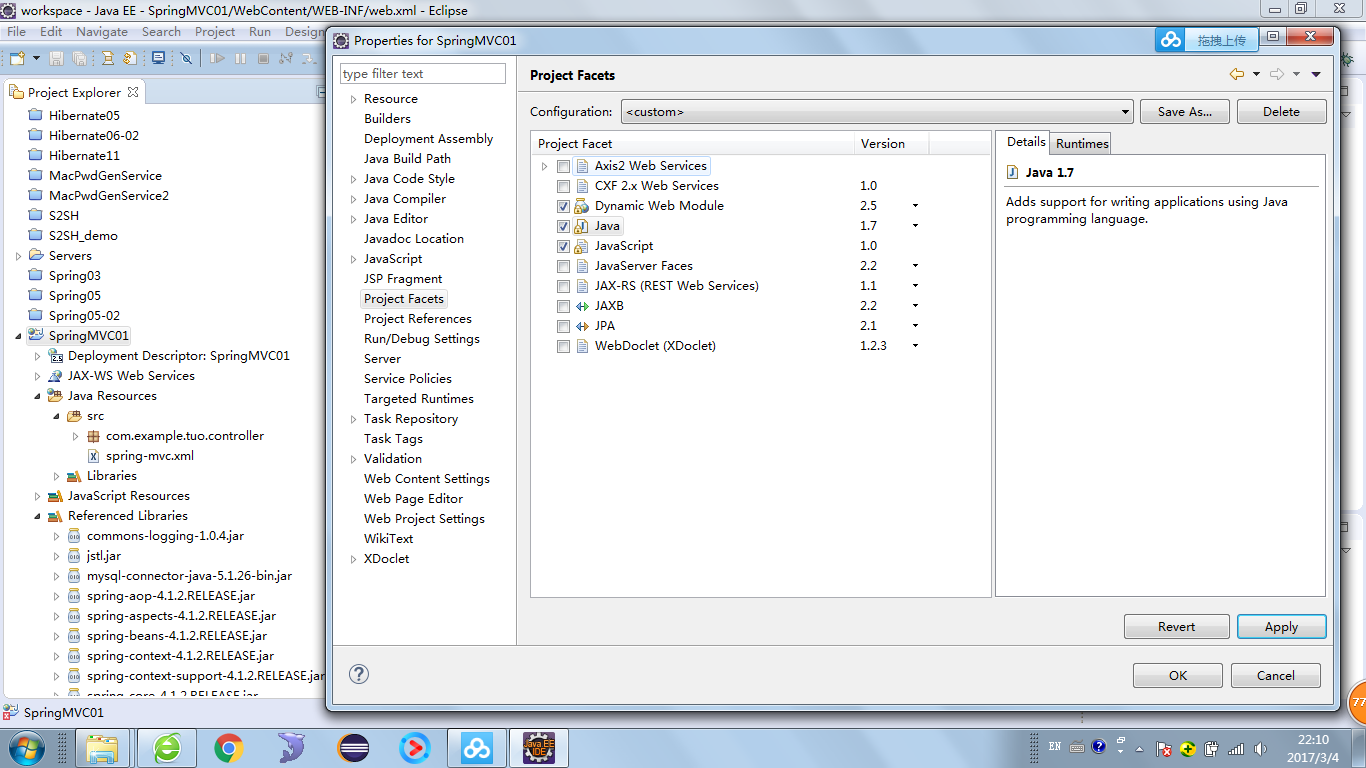Viewport: 1366px width, 768px height.
Task: Open the Search menu
Action: [161, 31]
